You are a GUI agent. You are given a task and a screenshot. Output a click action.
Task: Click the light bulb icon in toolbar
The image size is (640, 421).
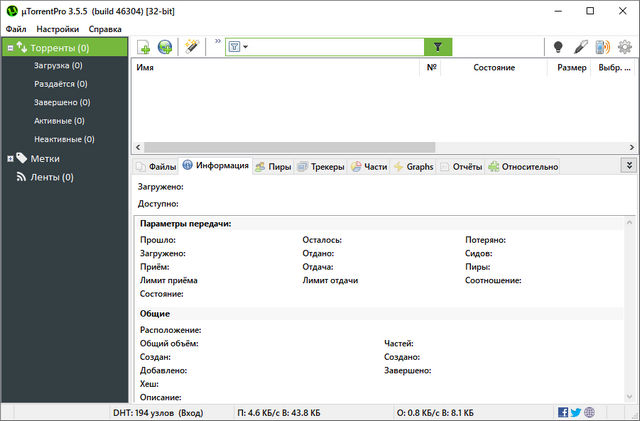pyautogui.click(x=559, y=47)
